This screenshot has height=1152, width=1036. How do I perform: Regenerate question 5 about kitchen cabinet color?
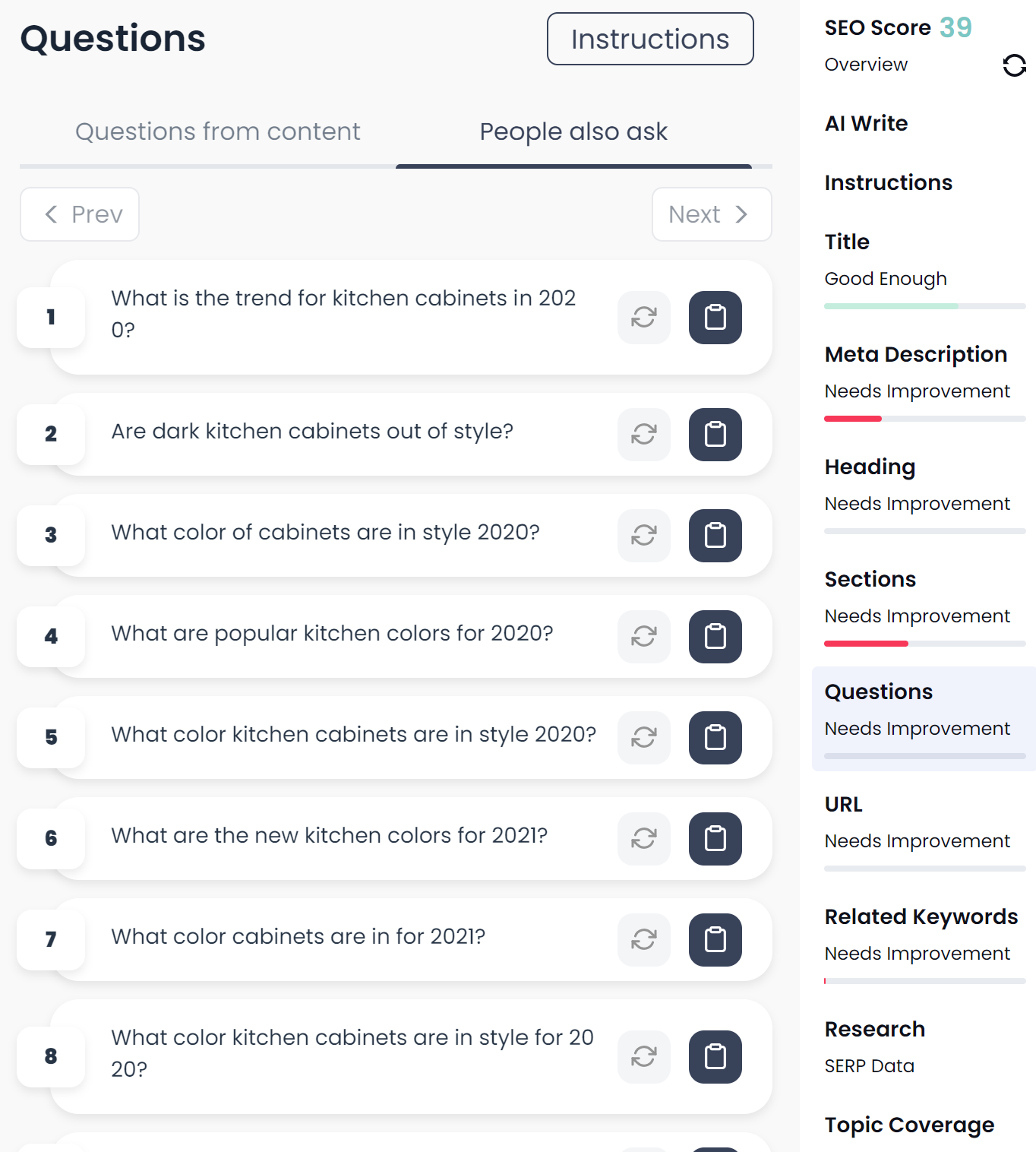click(643, 738)
